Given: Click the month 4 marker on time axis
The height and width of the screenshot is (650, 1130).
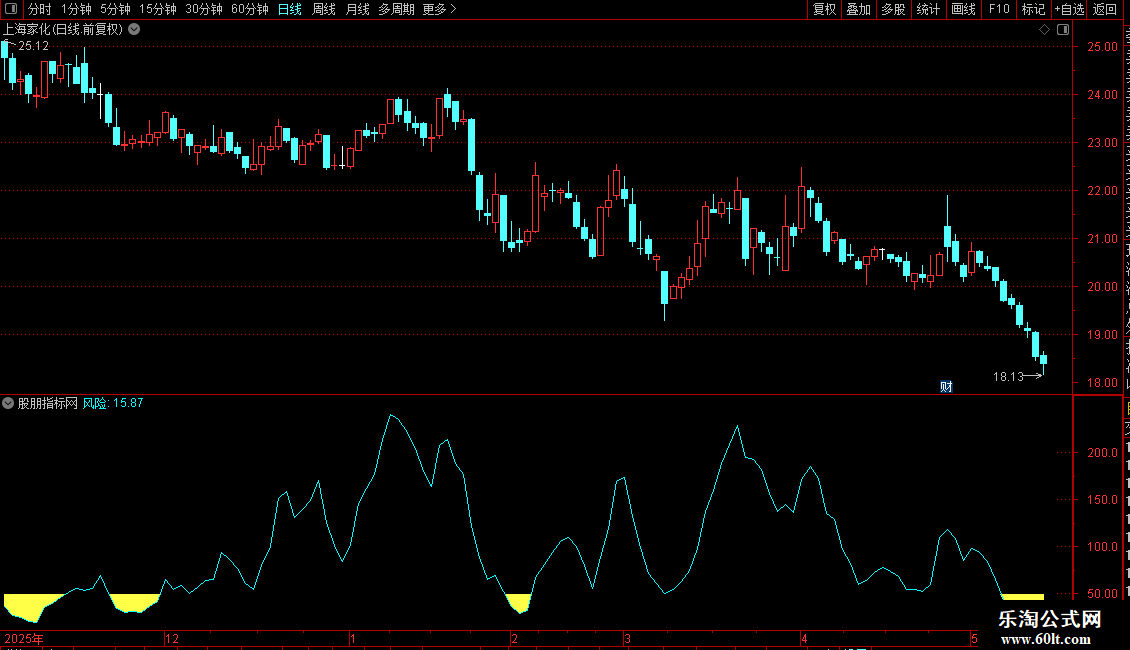Looking at the screenshot, I should tap(804, 638).
